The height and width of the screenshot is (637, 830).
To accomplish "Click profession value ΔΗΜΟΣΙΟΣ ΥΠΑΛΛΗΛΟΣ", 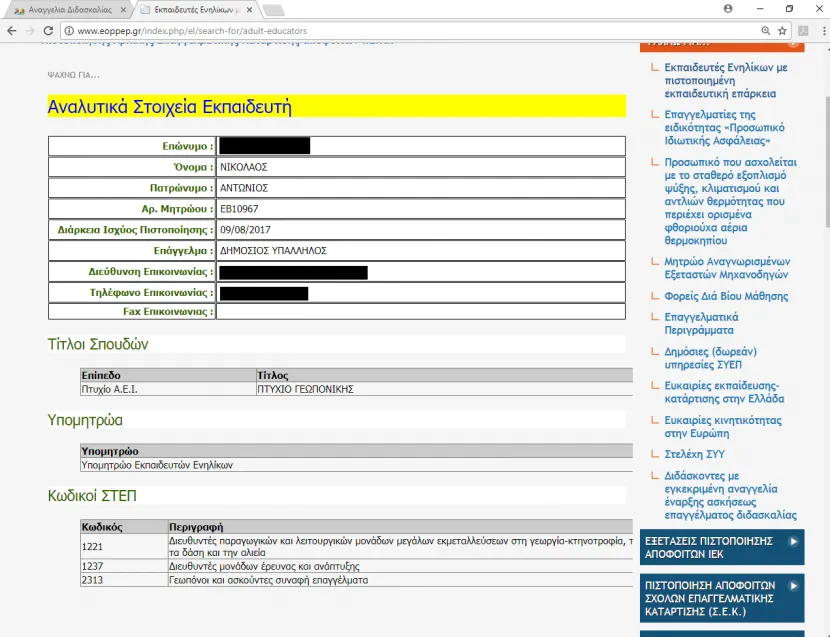I will tap(273, 251).
